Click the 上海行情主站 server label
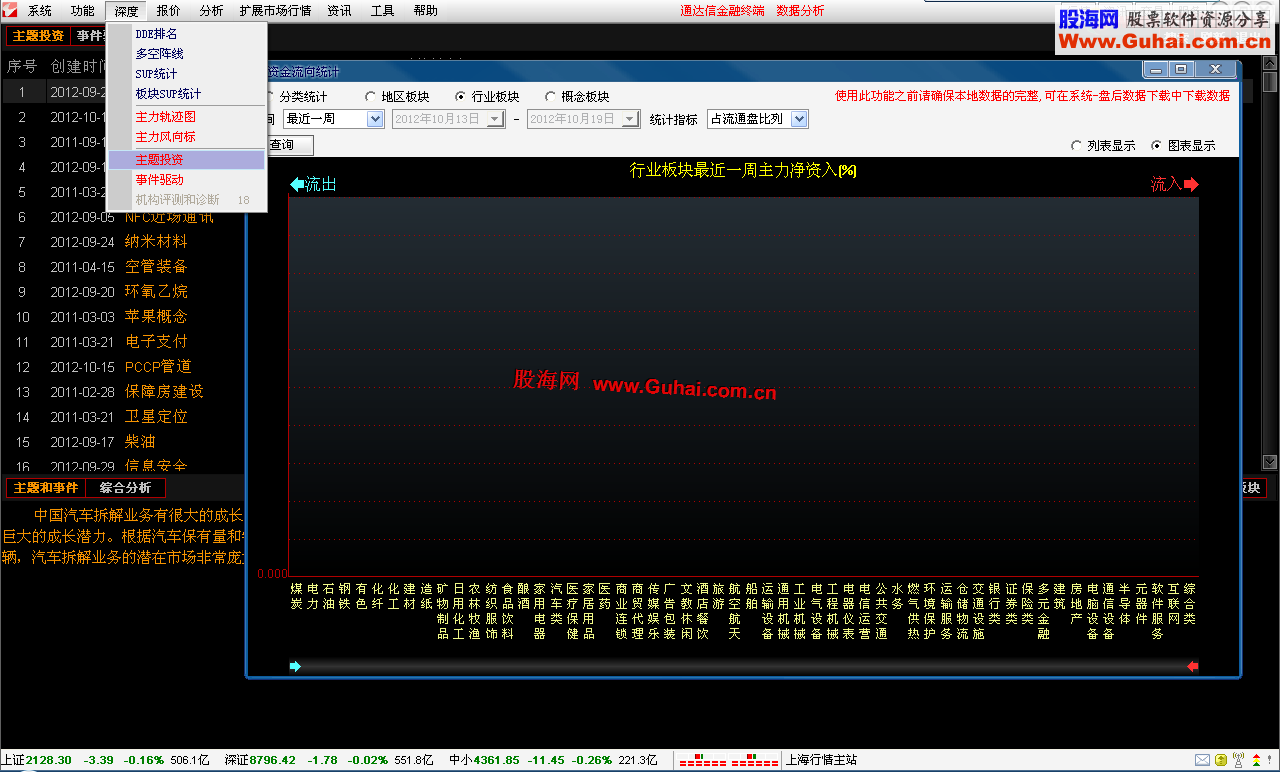 coord(822,761)
